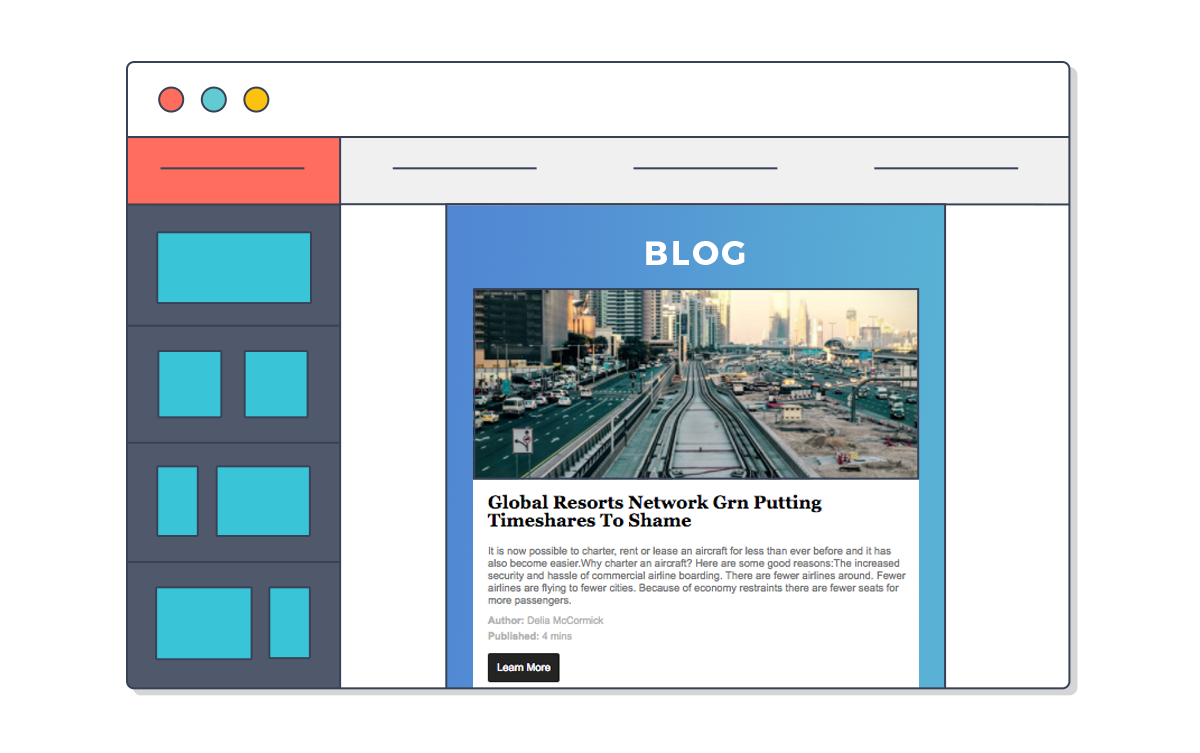Select the narrow block in sidebar's third section
Screen dimensions: 1200x753
(x=178, y=501)
